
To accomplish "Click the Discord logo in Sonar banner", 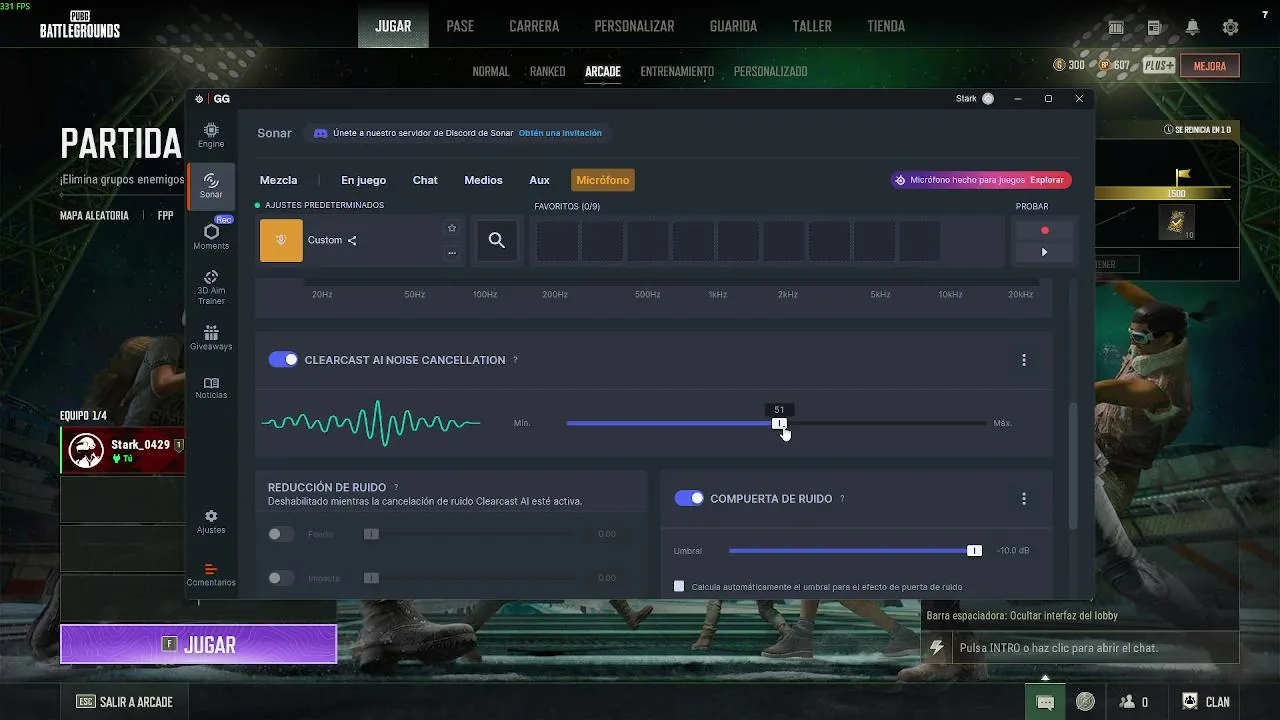I will point(320,133).
